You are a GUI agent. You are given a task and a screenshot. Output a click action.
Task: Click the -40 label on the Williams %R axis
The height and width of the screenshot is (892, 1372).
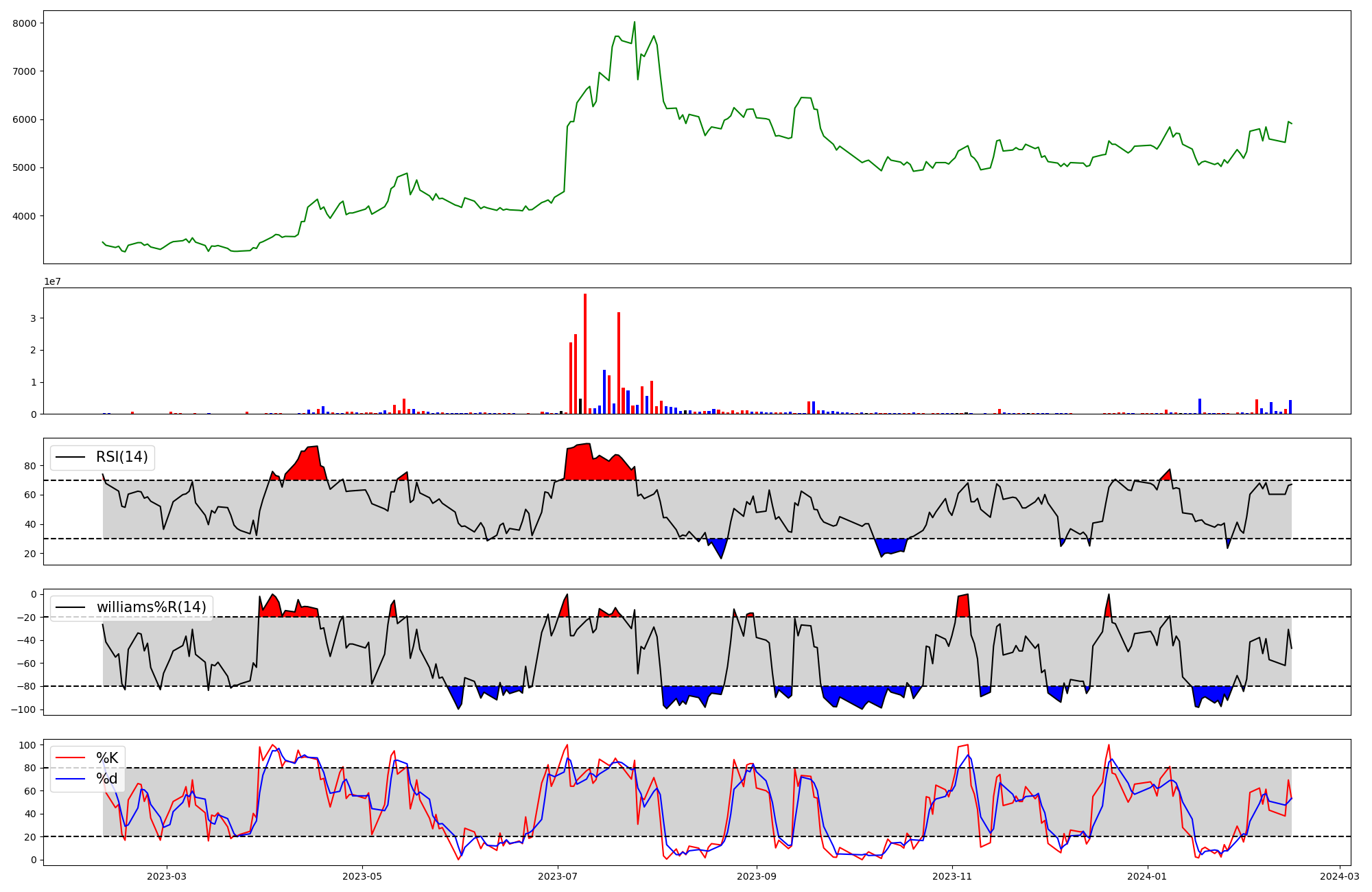(x=27, y=641)
